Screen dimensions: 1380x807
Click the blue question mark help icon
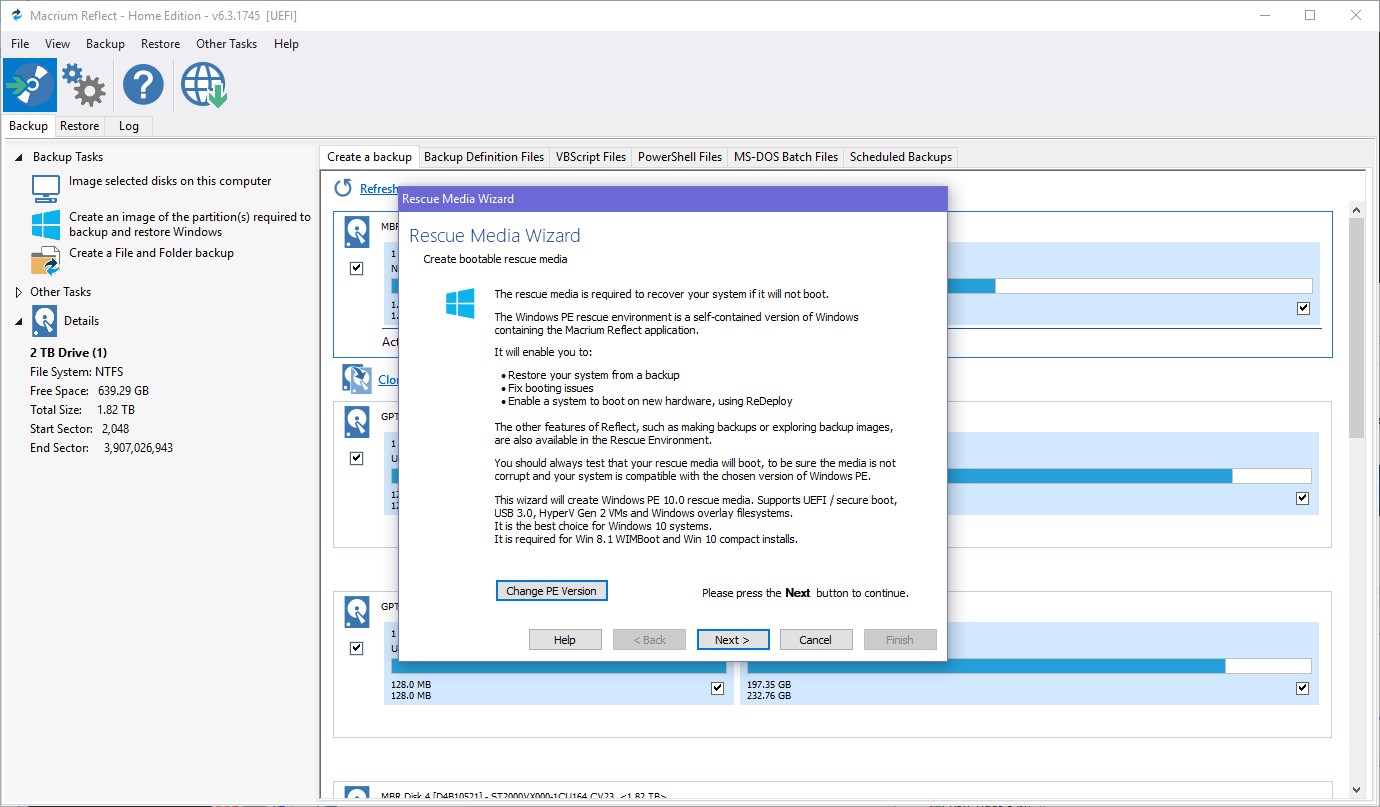[143, 85]
